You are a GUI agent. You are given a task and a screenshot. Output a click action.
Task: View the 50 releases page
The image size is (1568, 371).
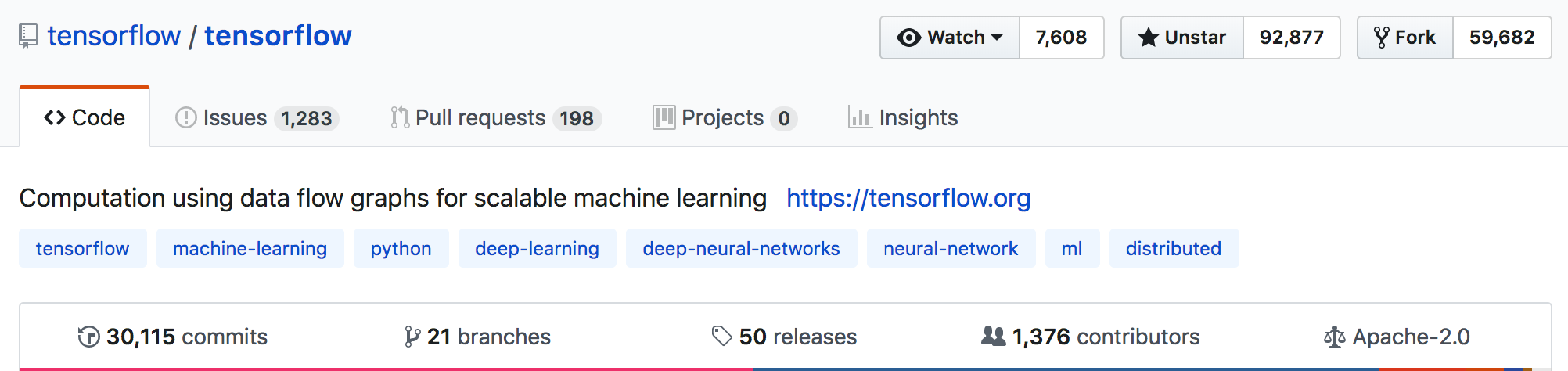[784, 337]
